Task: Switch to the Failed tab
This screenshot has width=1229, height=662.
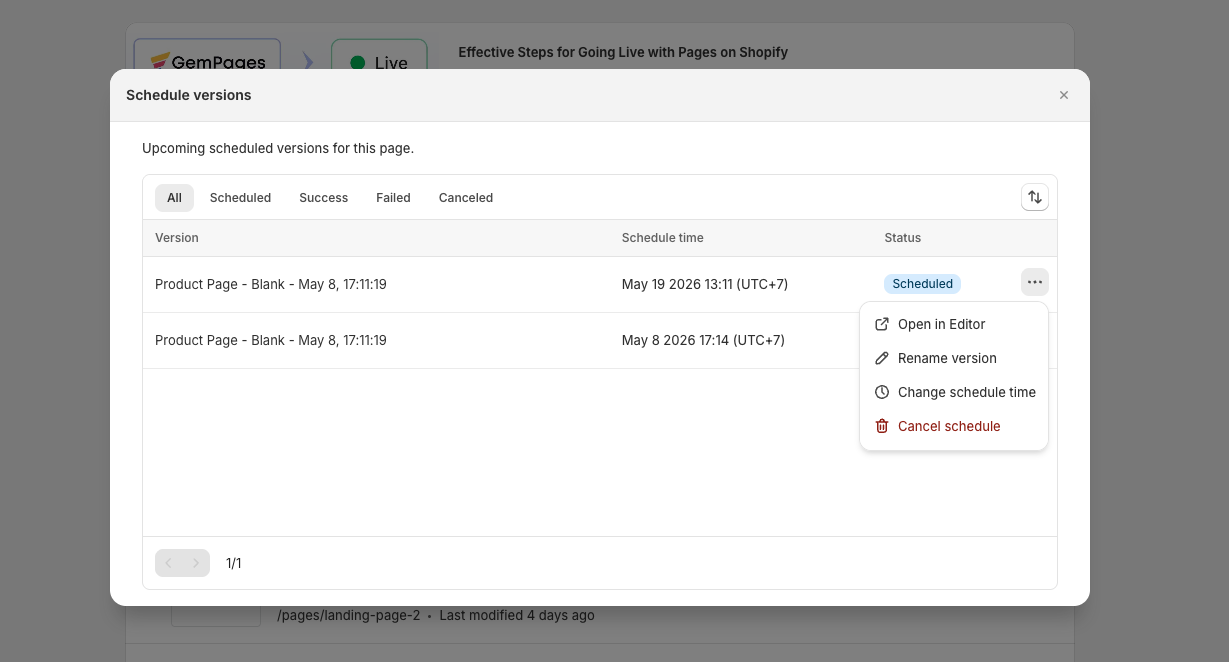Action: 393,198
